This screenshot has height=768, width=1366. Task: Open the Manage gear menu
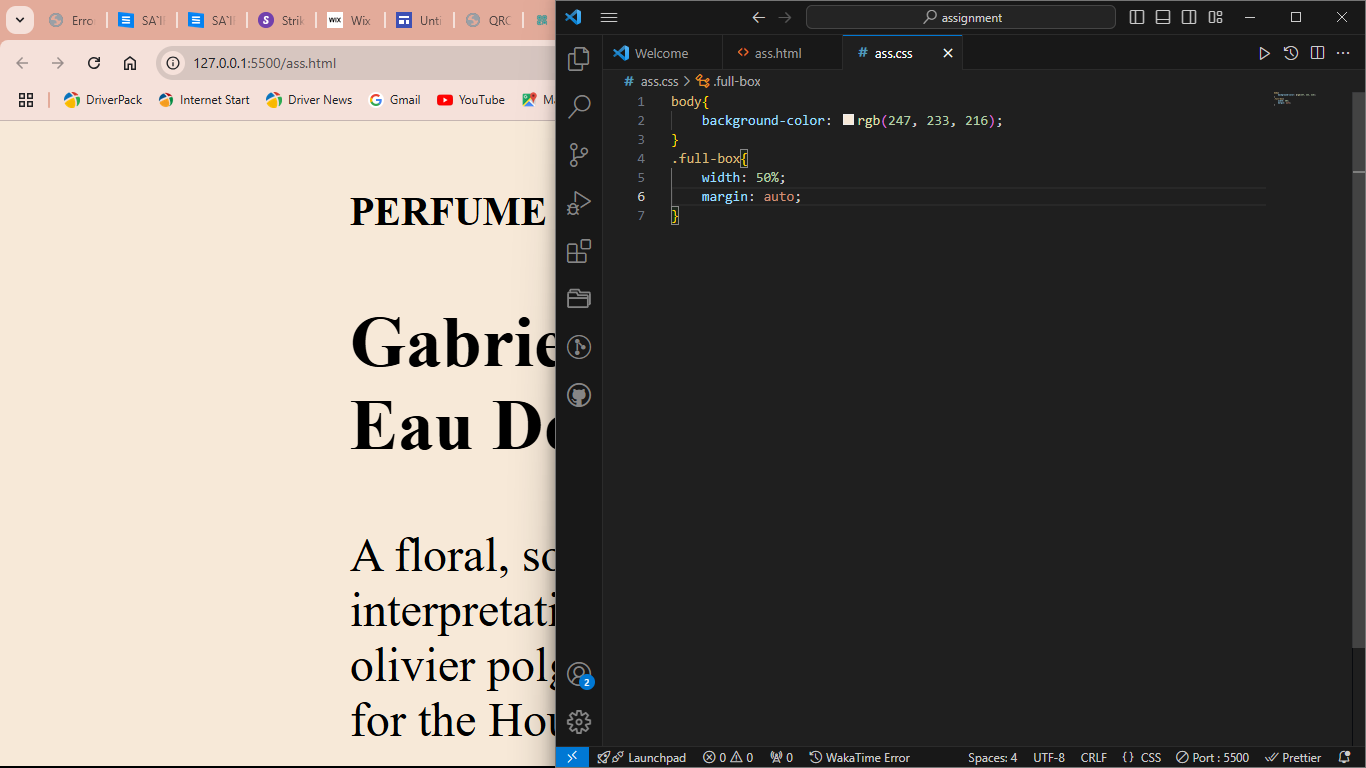coord(579,722)
